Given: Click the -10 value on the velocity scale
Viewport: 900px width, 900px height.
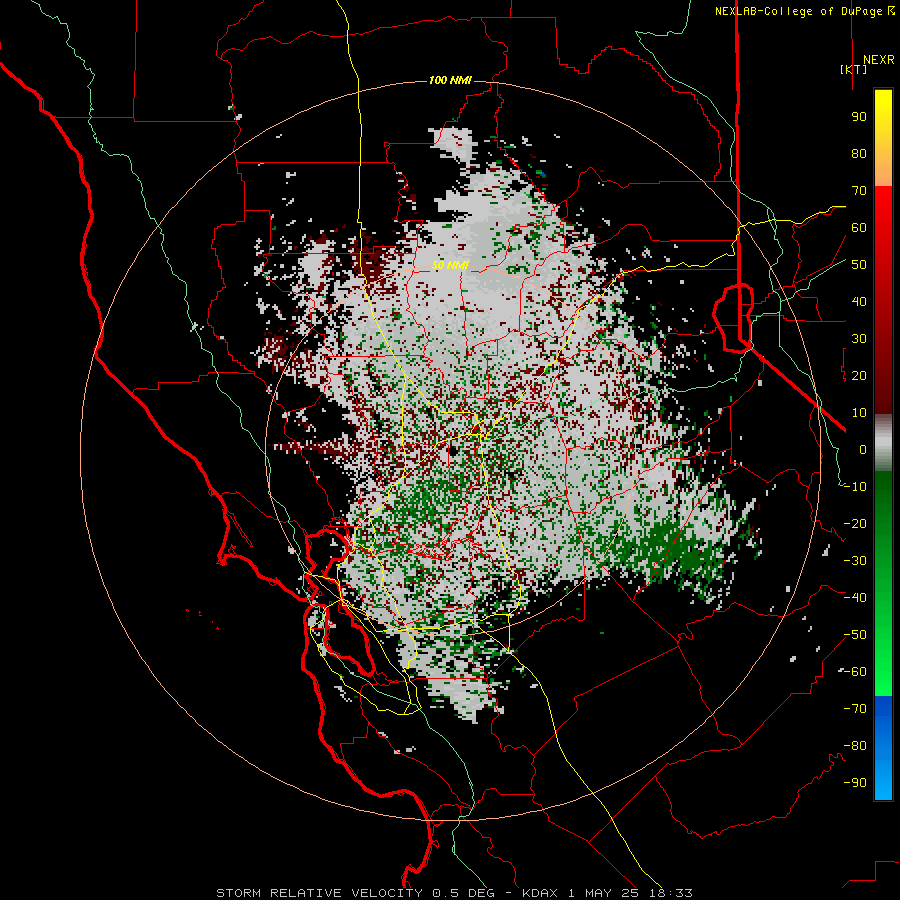Looking at the screenshot, I should point(855,487).
